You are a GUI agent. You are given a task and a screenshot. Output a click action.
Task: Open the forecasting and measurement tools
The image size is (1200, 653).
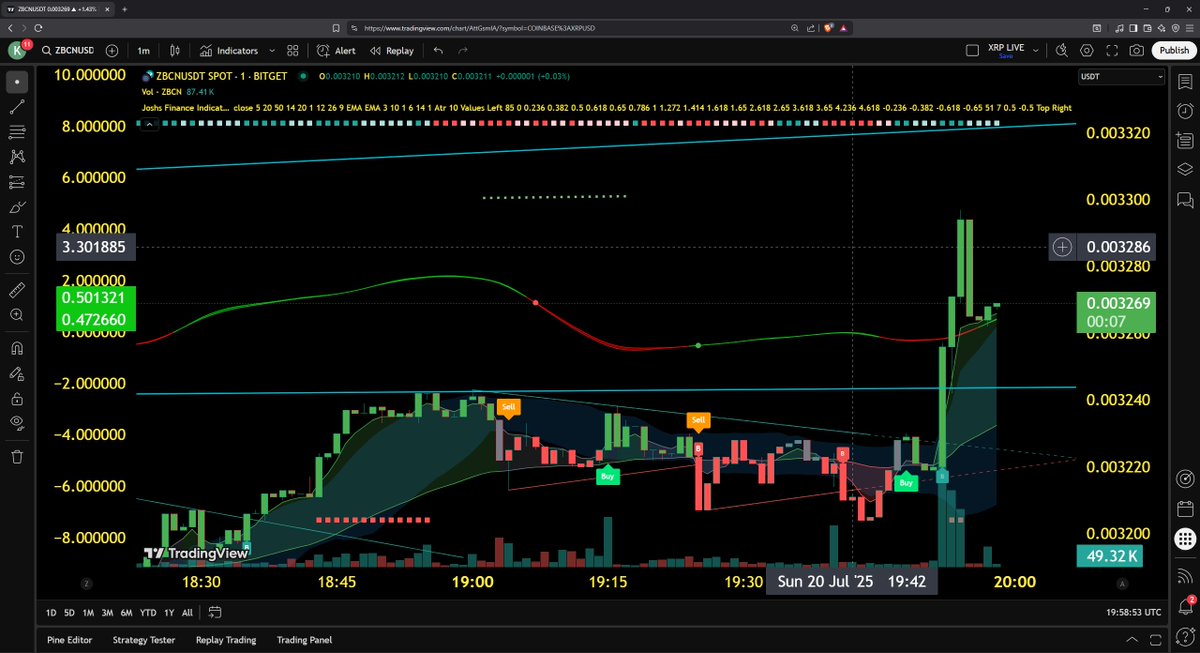pyautogui.click(x=17, y=182)
